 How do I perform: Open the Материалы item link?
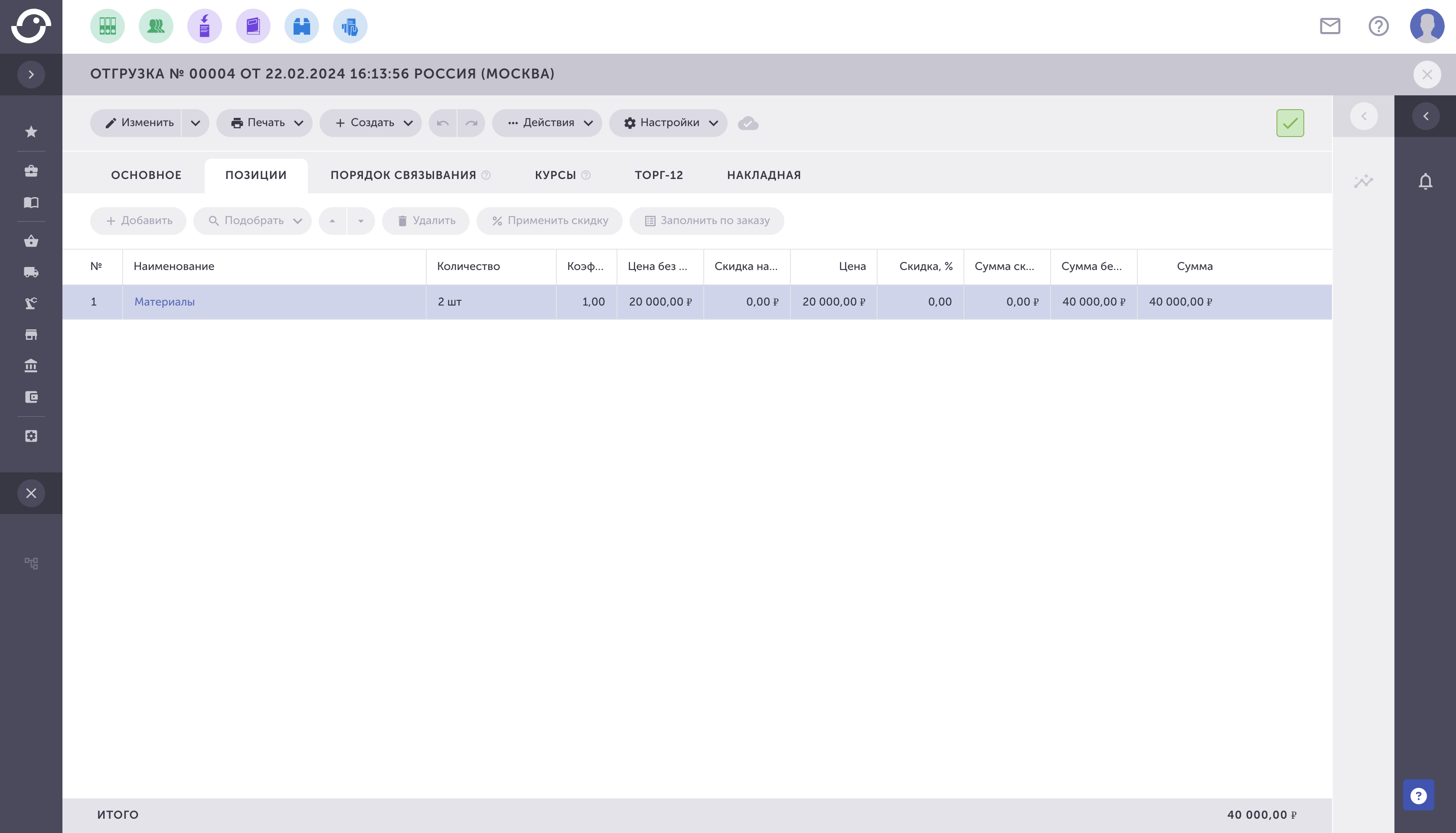point(164,302)
